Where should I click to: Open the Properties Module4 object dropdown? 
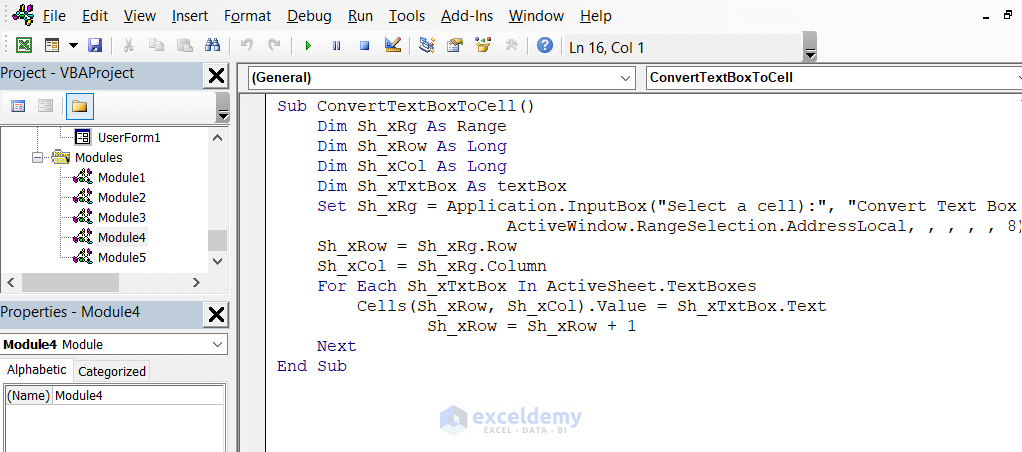pos(218,344)
